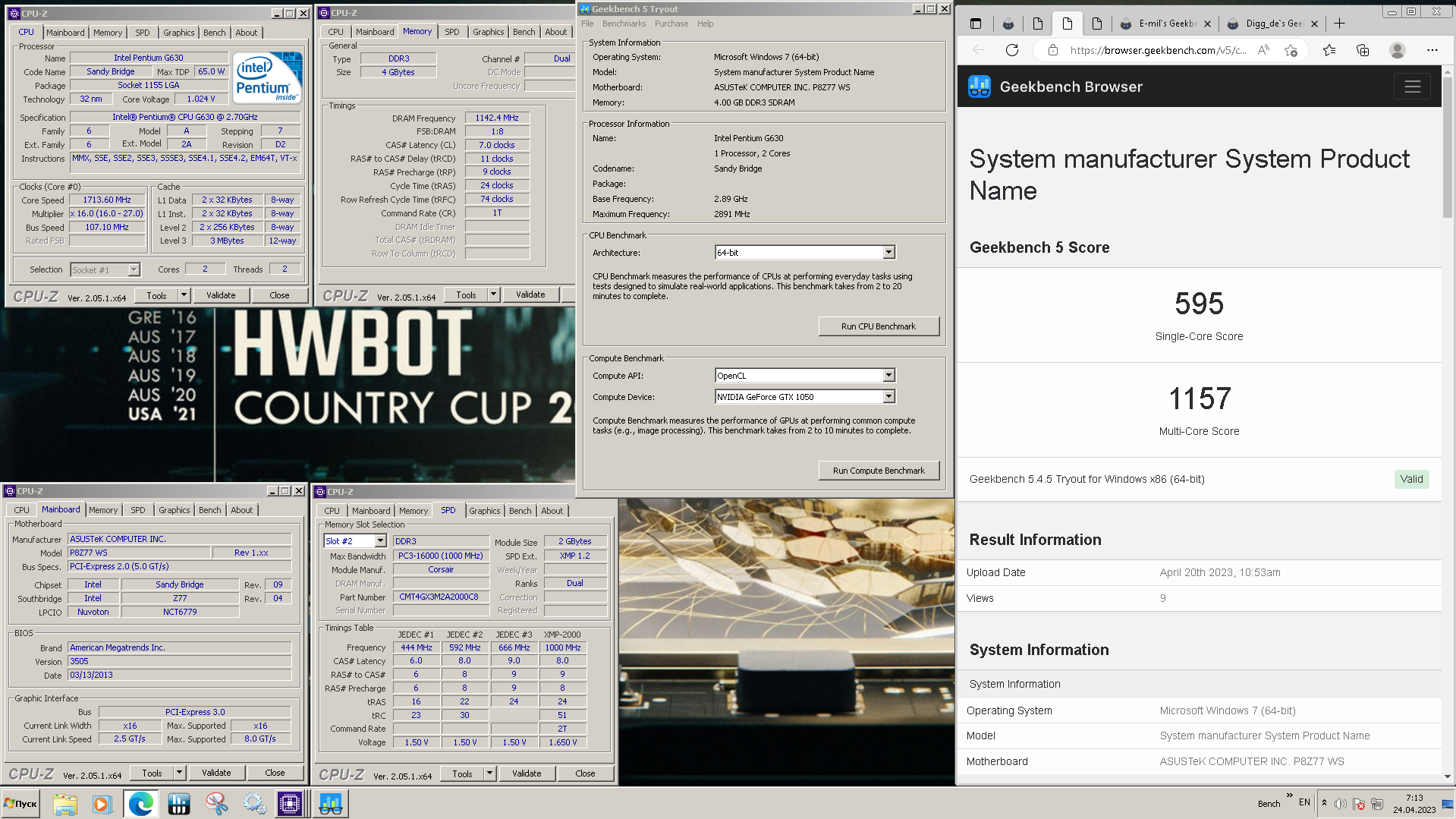Viewport: 1456px width, 819px height.
Task: Click the 1157 multi-core score value
Action: point(1199,398)
